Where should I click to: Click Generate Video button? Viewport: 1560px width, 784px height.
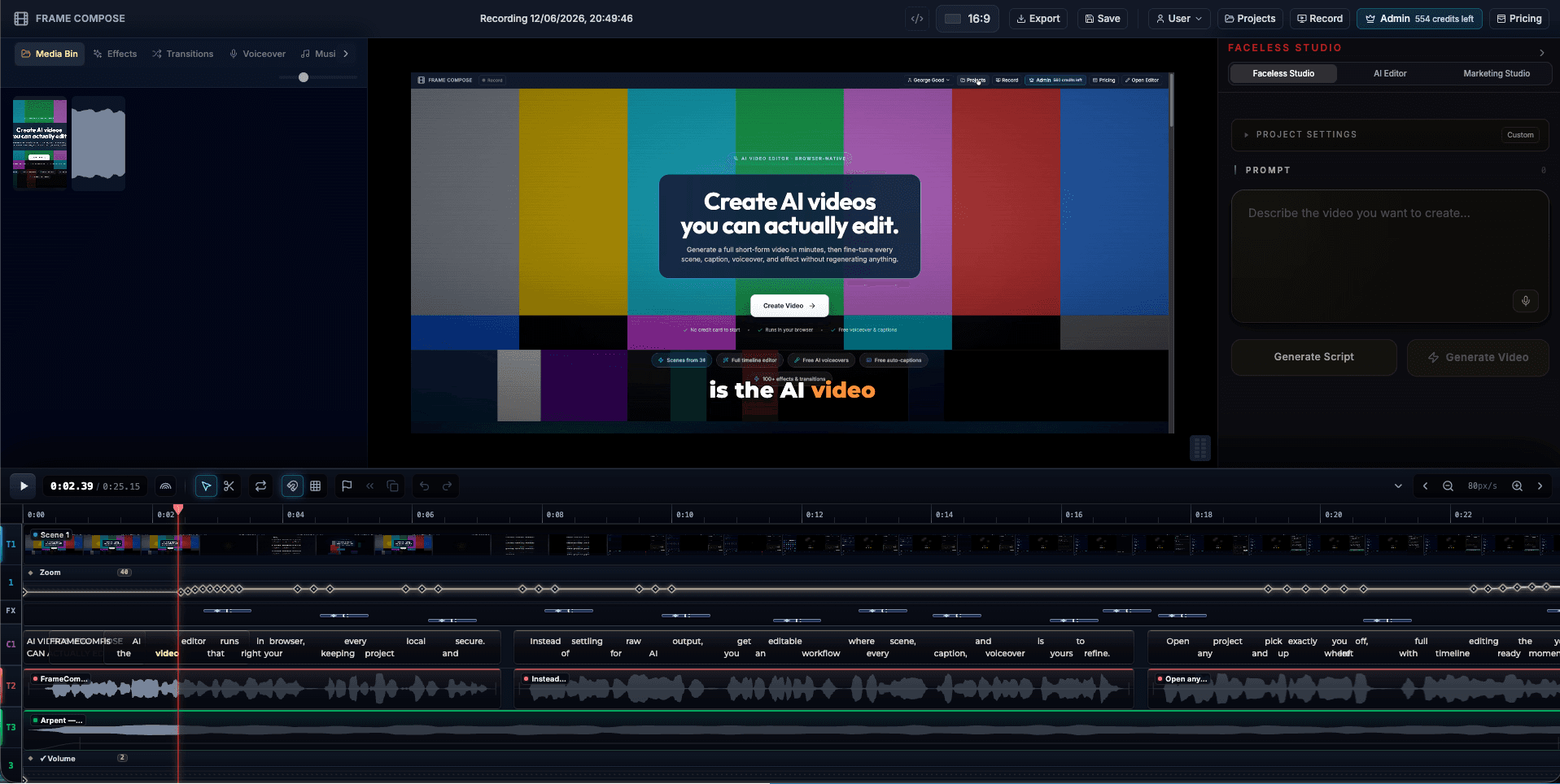tap(1478, 357)
